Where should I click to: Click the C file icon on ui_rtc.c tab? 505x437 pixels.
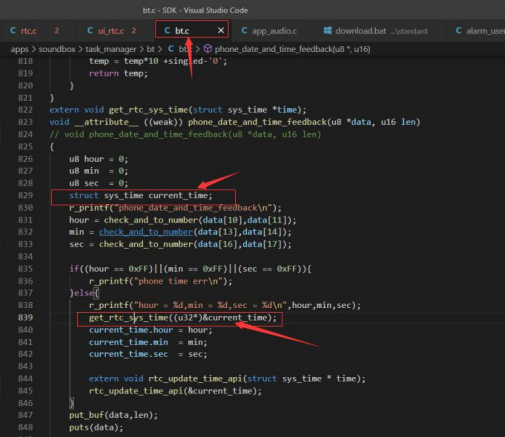click(90, 31)
